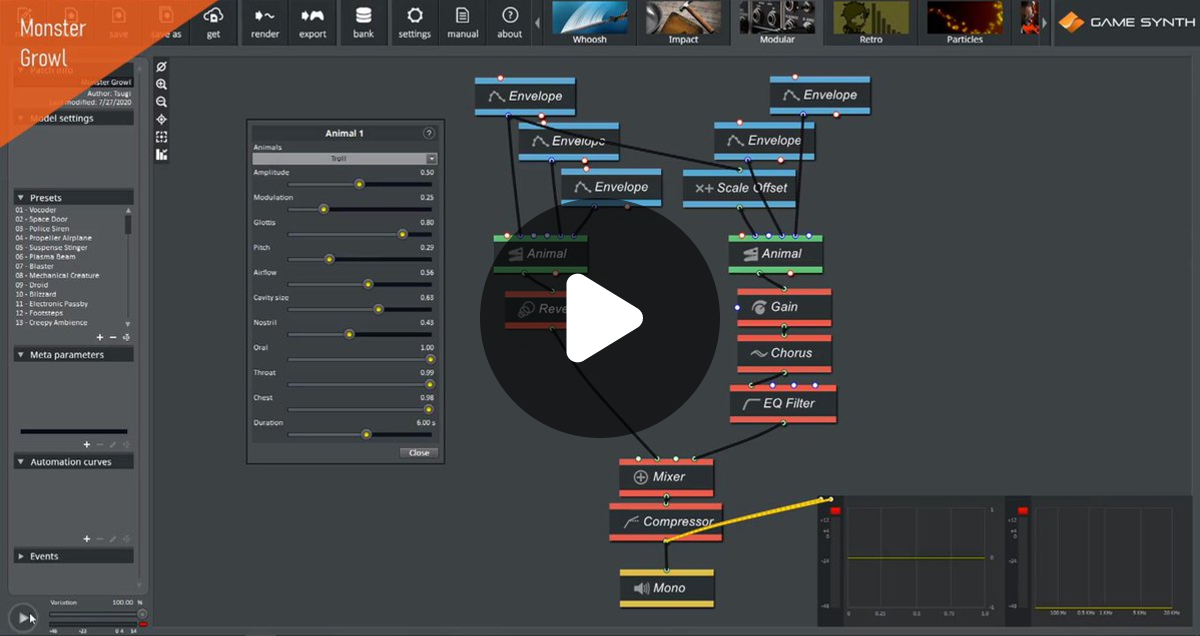
Task: Show more model tabs with right arrow
Action: click(1045, 22)
